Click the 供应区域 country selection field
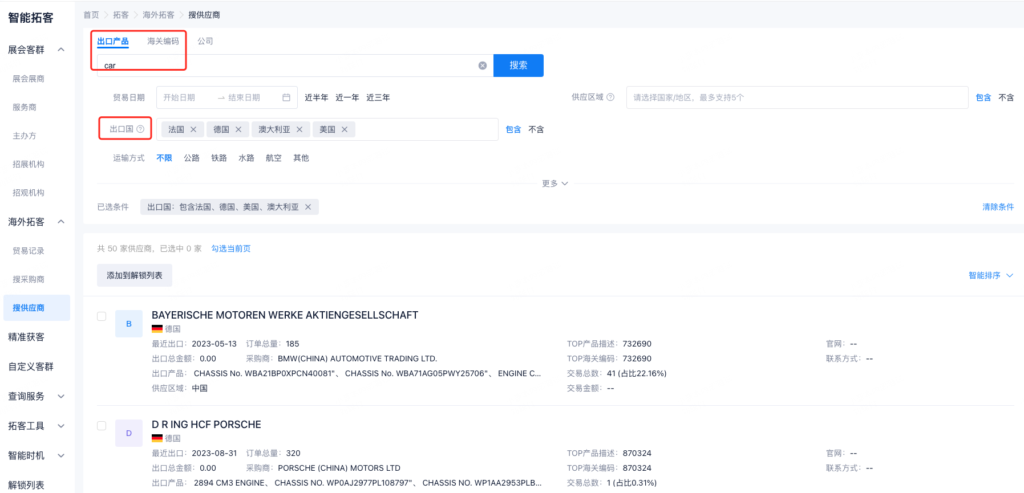 tap(796, 97)
